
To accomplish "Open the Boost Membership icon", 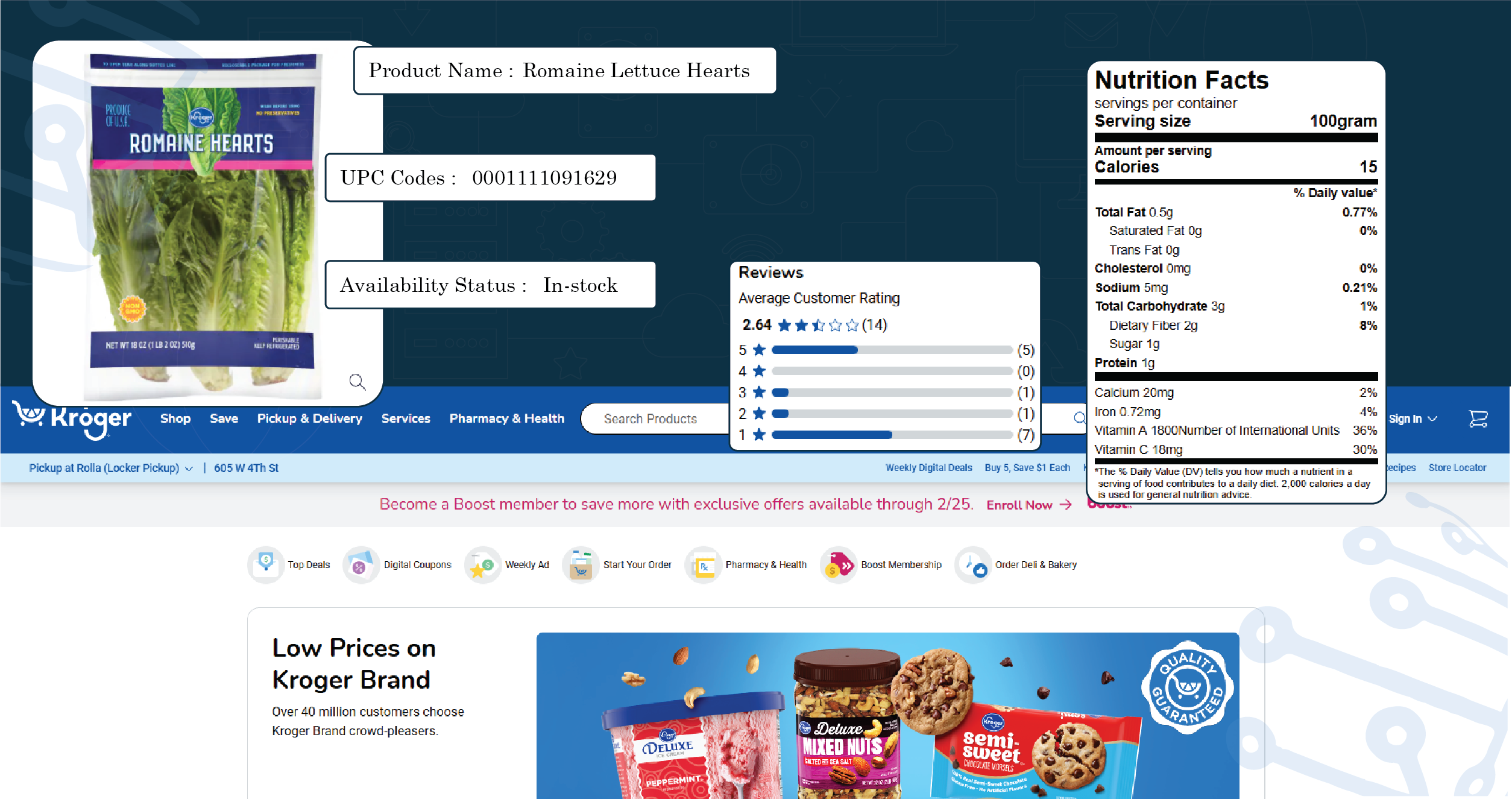I will coord(838,564).
